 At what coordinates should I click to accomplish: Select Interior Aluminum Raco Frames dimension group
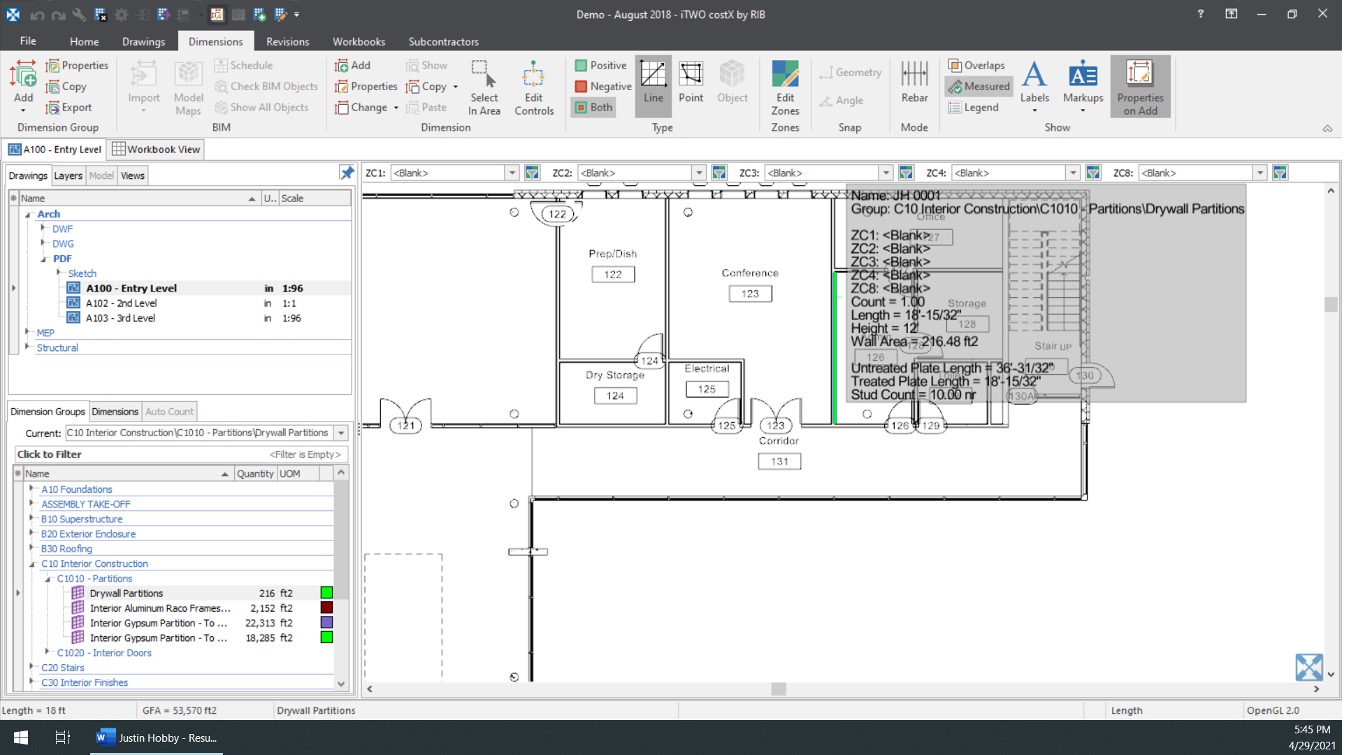[x=160, y=608]
